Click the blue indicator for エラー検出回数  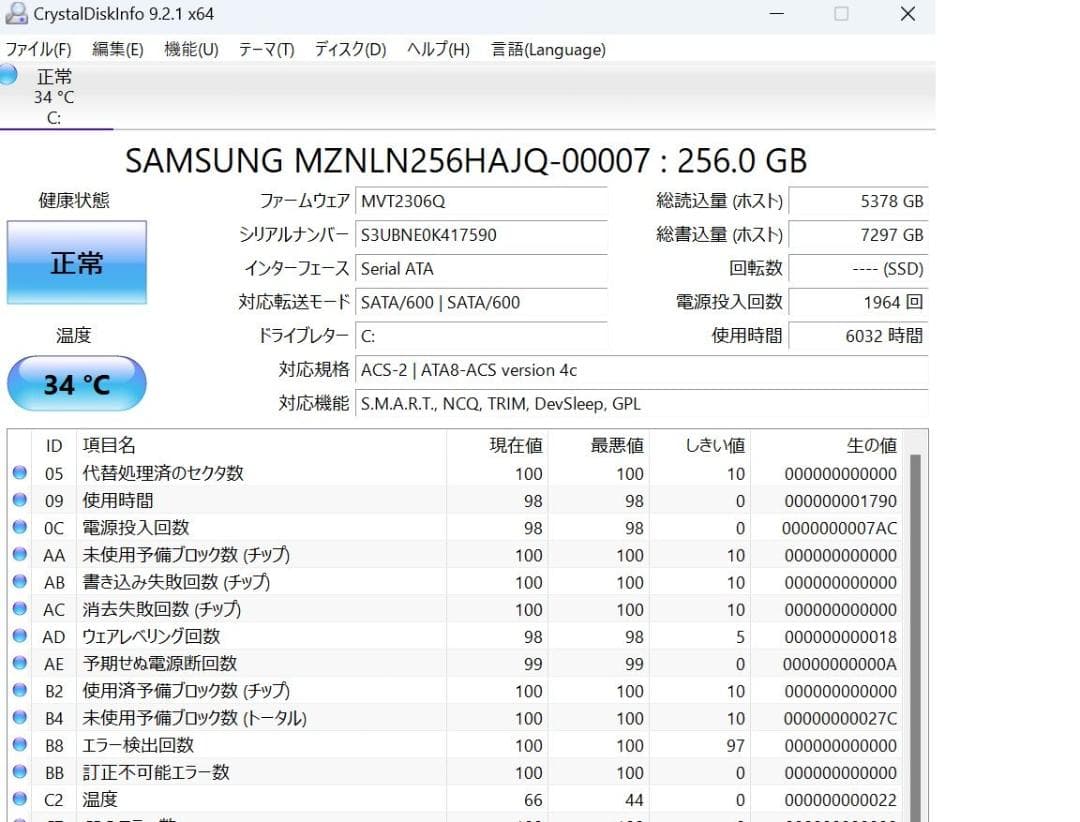pyautogui.click(x=20, y=745)
